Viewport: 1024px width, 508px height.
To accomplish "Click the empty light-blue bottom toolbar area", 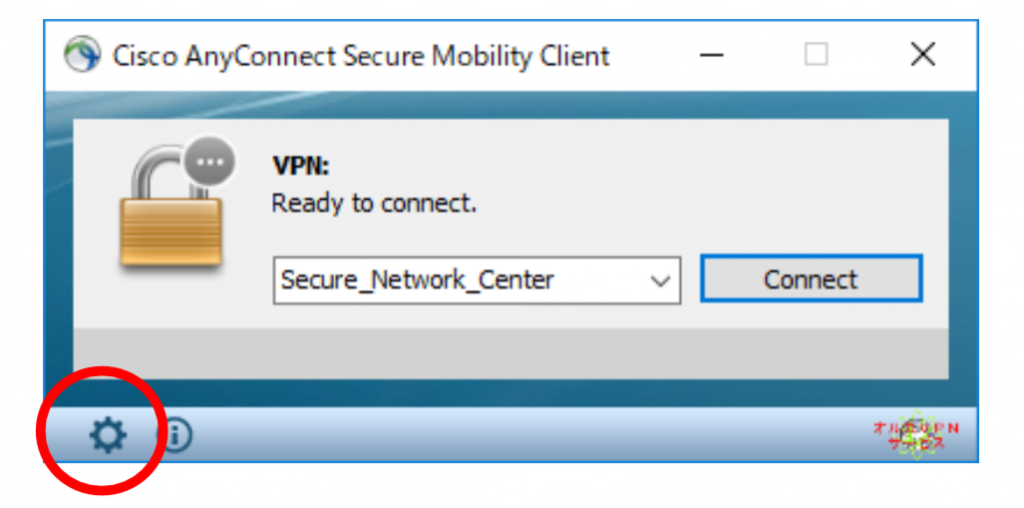I will [x=522, y=435].
